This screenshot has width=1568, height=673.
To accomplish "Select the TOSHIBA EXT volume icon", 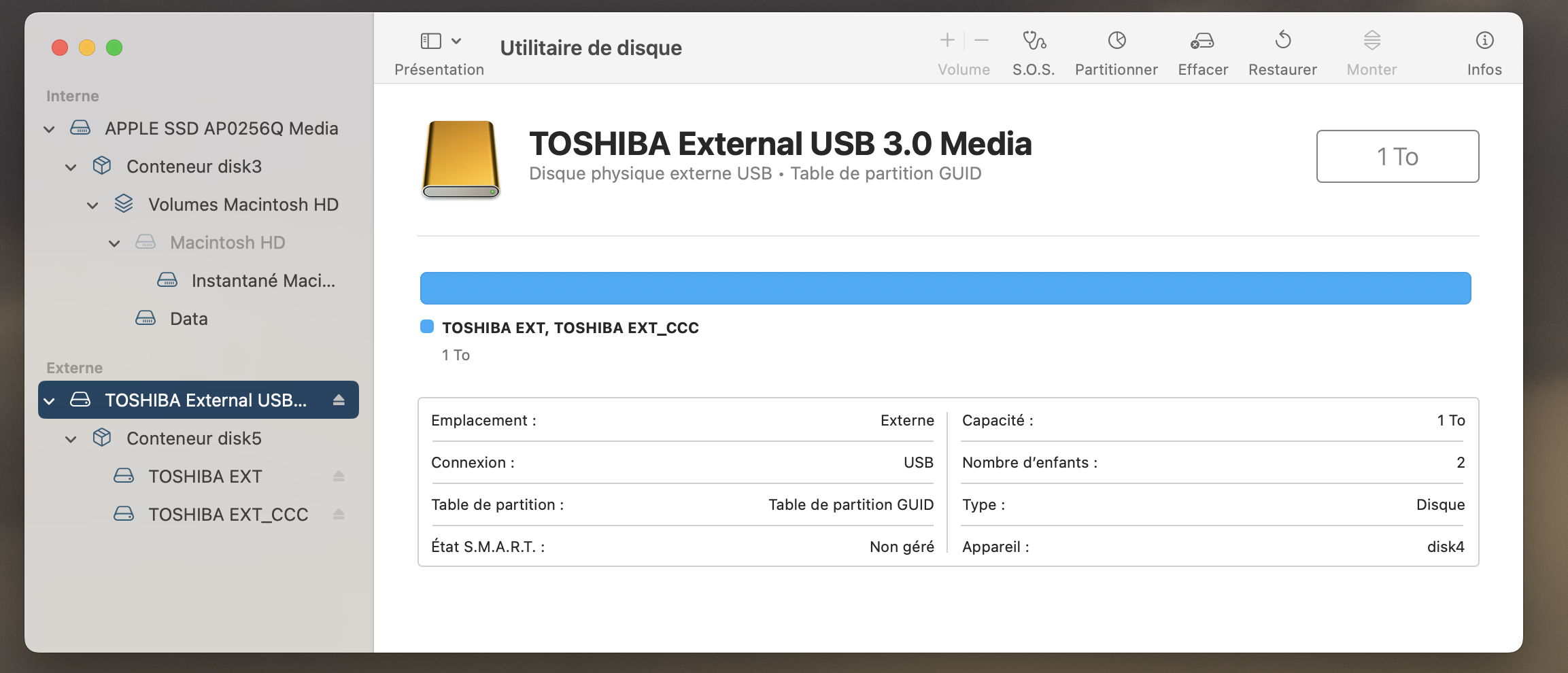I will point(124,476).
